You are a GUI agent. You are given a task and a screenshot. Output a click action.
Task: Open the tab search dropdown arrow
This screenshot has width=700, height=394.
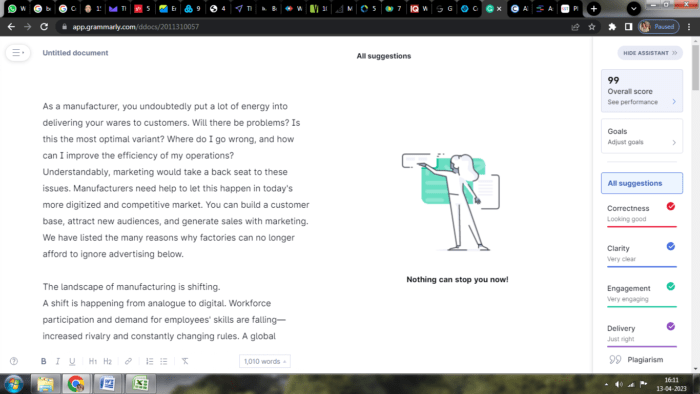coord(633,8)
